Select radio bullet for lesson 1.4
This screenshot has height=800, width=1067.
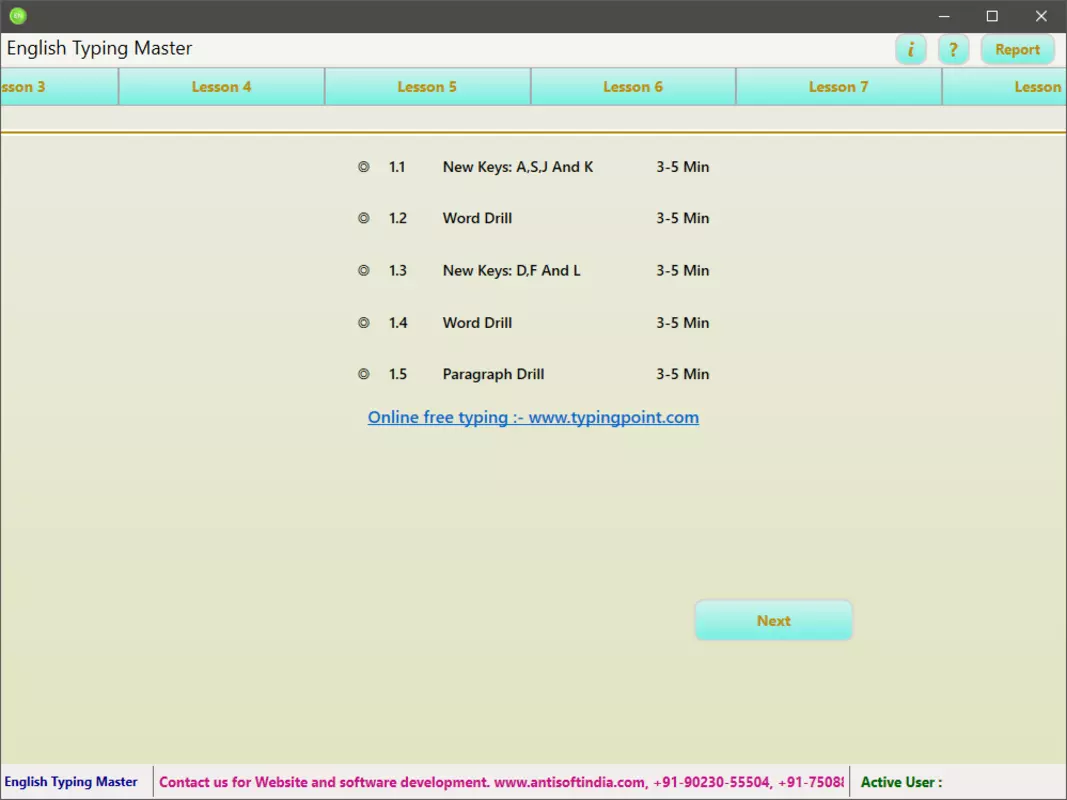click(x=364, y=322)
